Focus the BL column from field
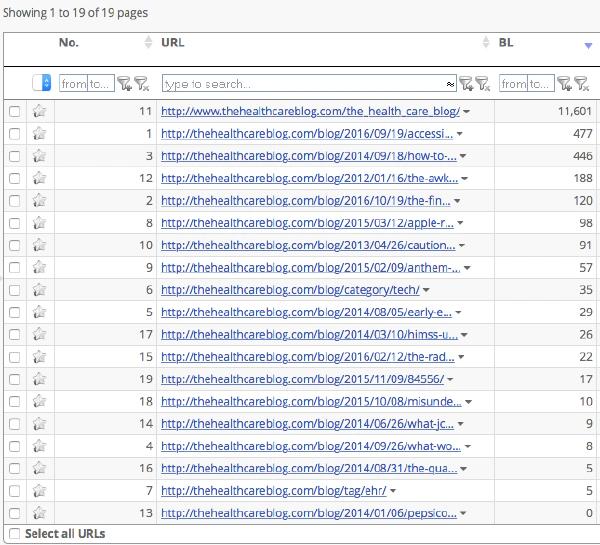The image size is (600, 545). click(514, 83)
